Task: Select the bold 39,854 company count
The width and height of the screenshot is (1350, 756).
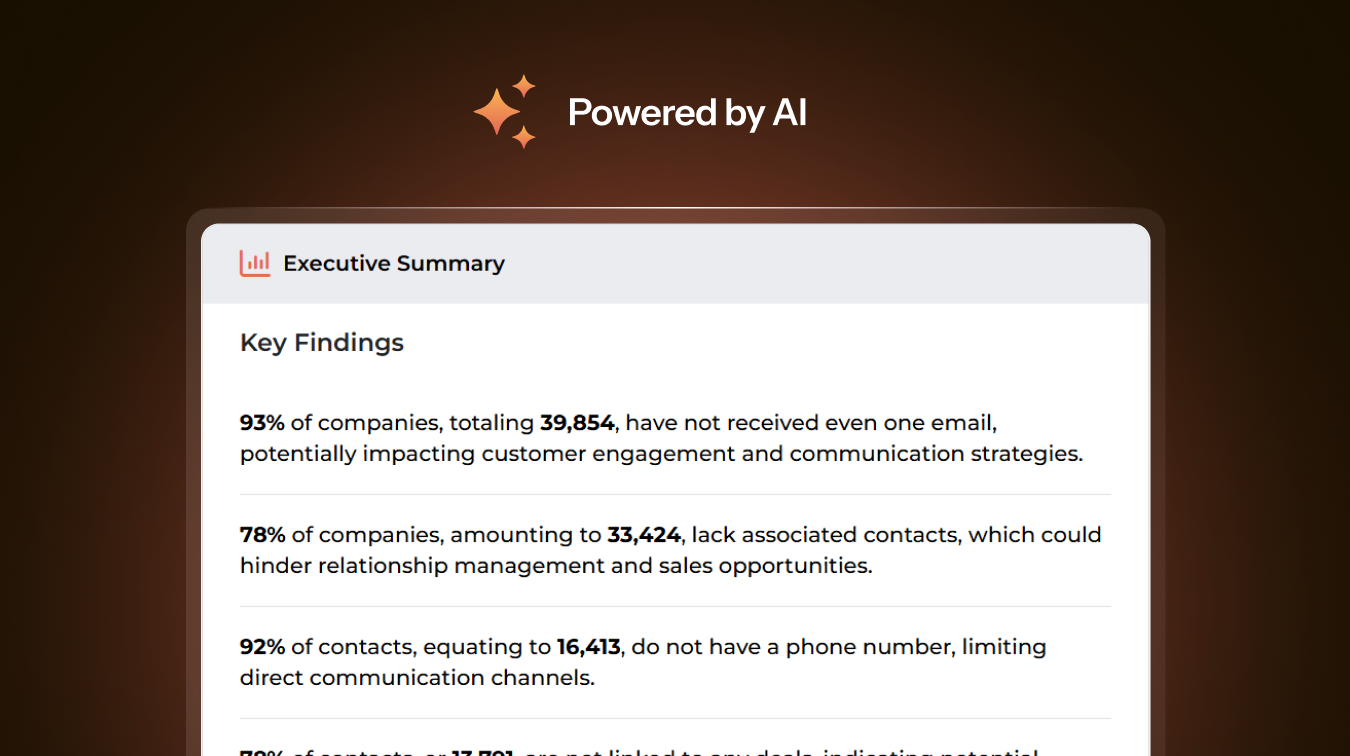Action: coord(577,423)
